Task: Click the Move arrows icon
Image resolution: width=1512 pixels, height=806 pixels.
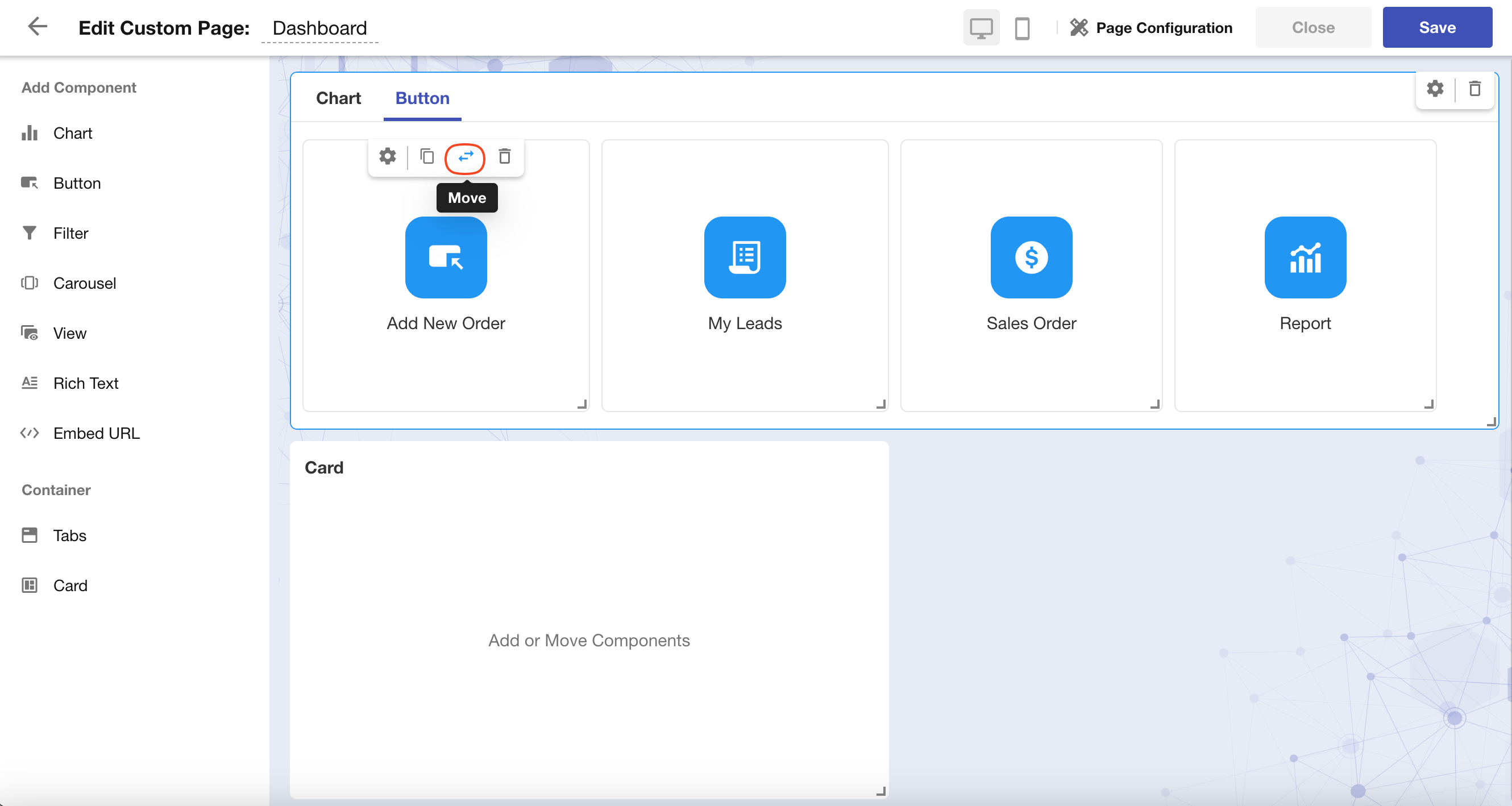Action: [466, 156]
